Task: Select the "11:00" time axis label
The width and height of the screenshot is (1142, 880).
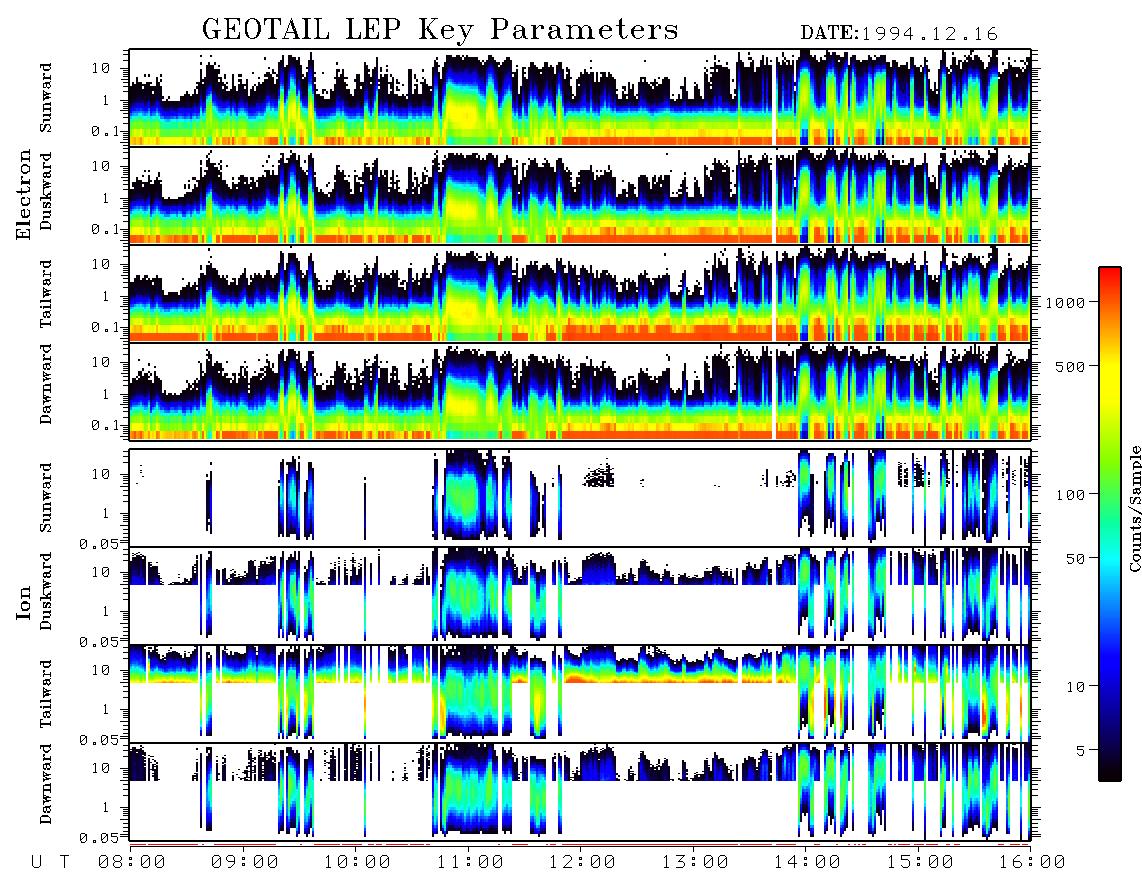Action: point(470,863)
